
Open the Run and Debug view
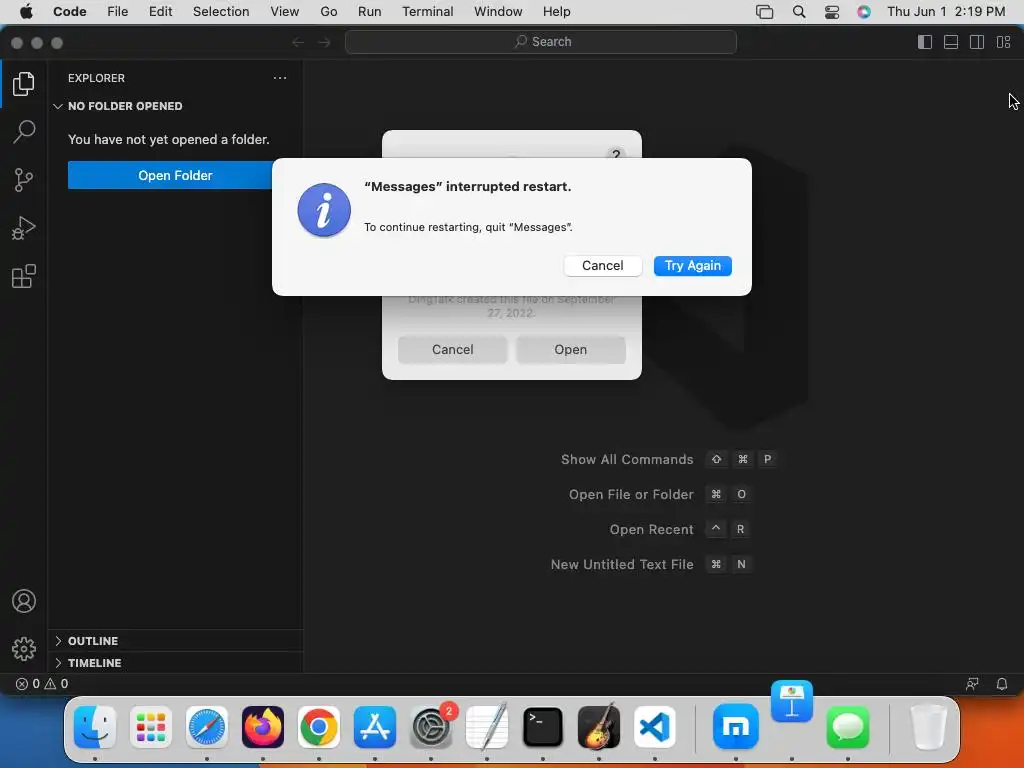pos(24,228)
